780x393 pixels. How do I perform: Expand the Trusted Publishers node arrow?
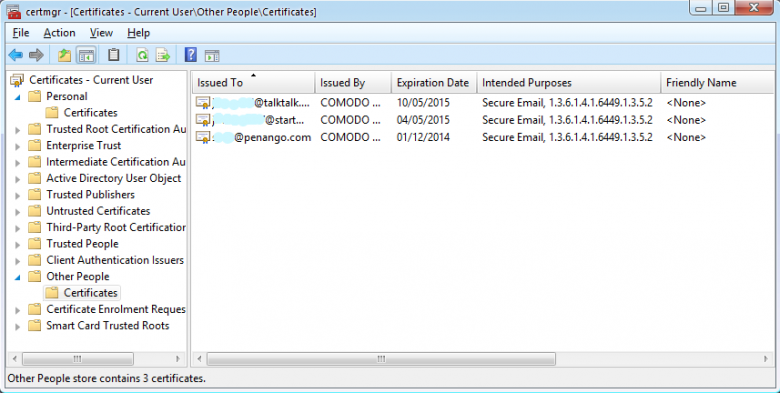[18, 196]
